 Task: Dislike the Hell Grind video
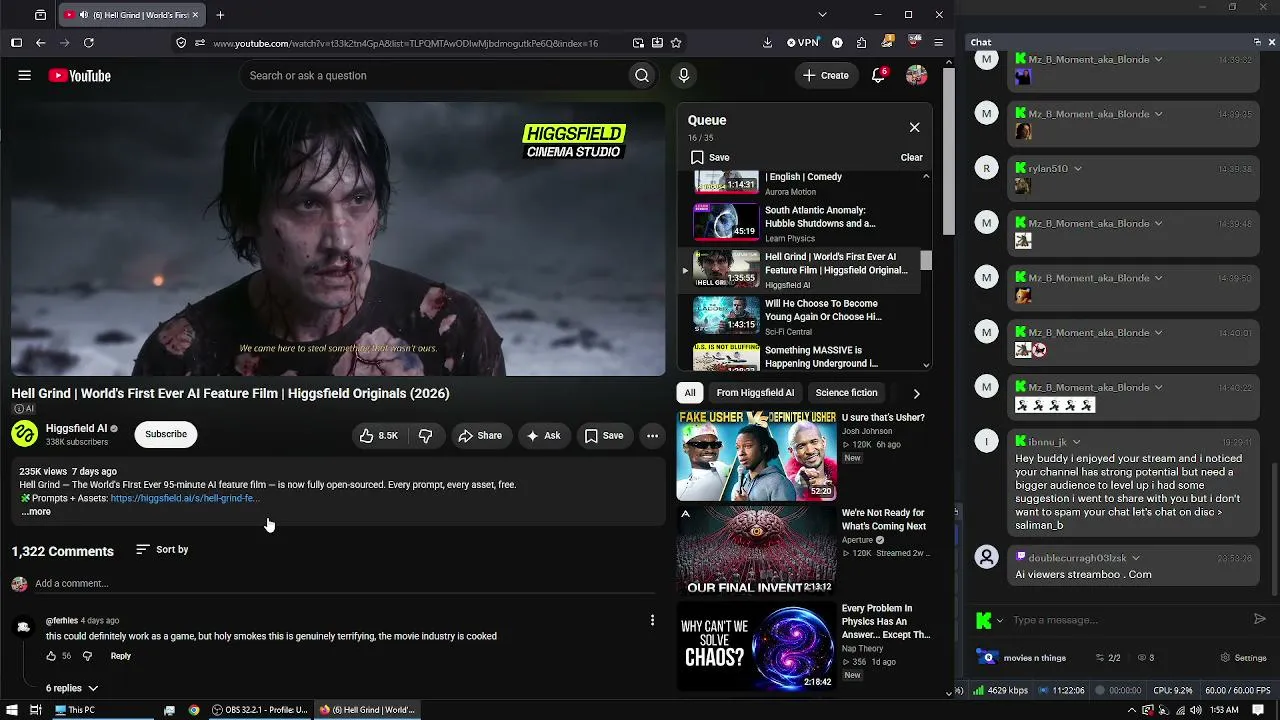[425, 435]
